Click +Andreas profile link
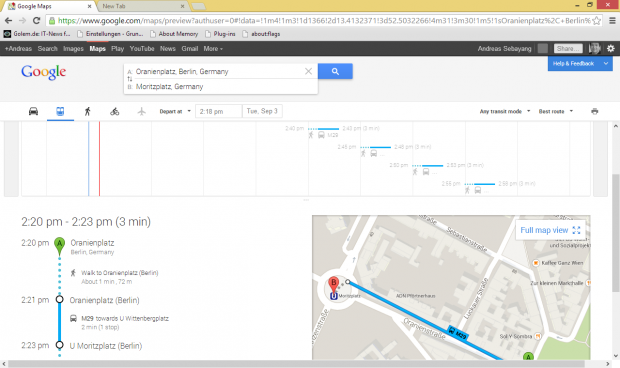The image size is (620, 368). click(18, 49)
